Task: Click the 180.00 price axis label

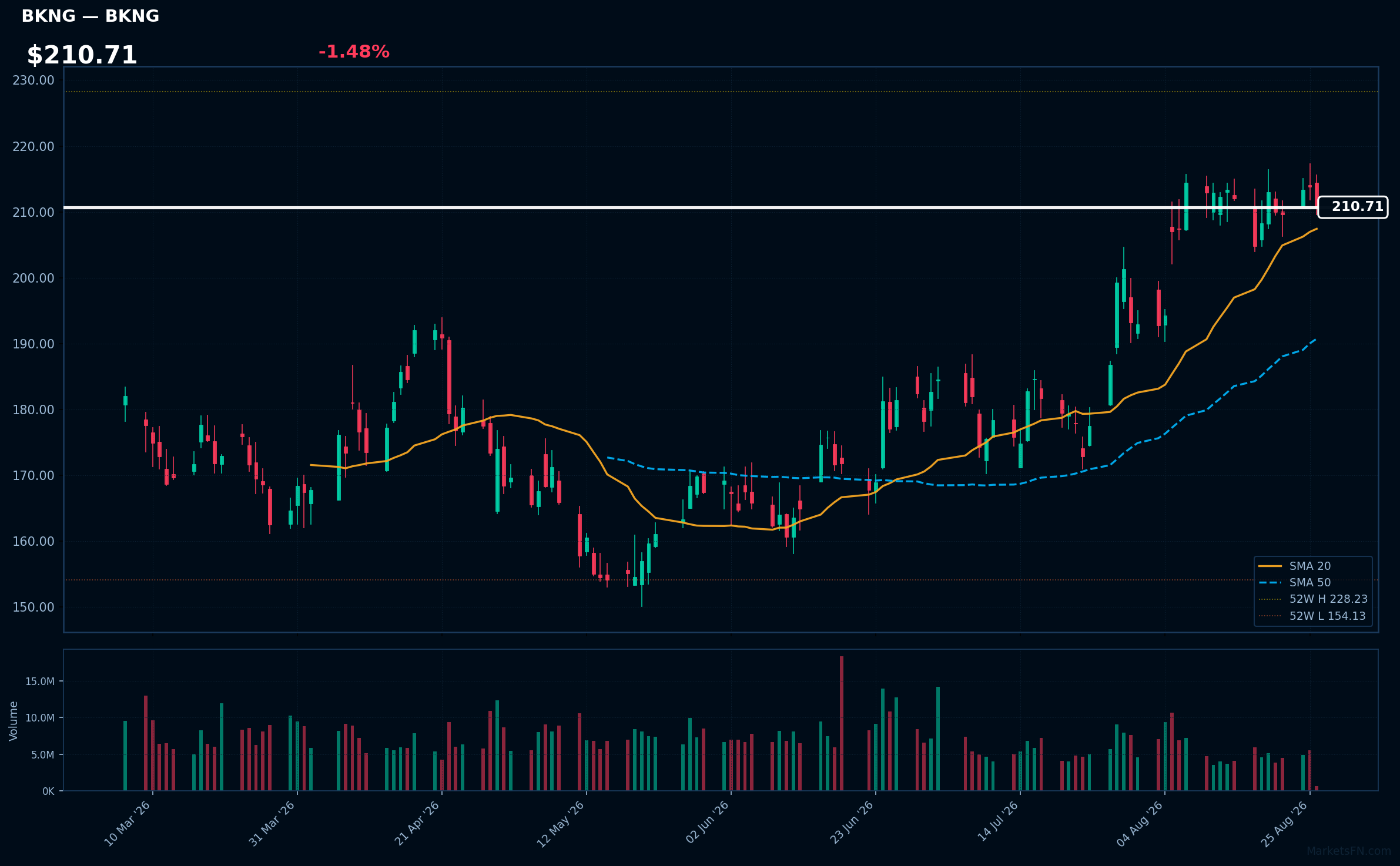Action: point(34,409)
